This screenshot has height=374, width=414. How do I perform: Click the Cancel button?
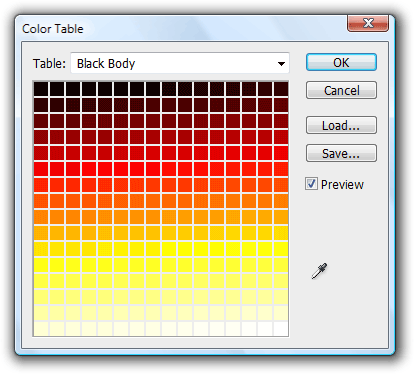[x=341, y=90]
